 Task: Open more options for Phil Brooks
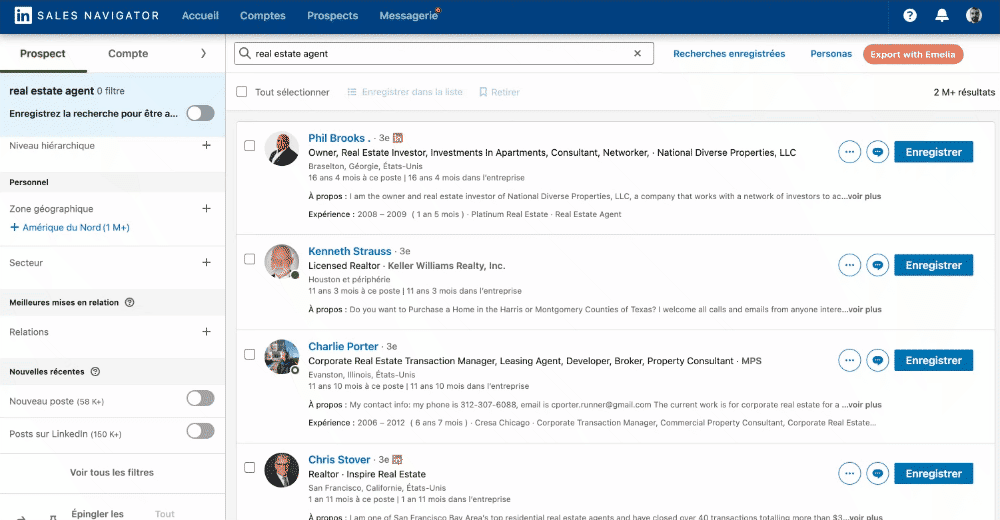[849, 152]
